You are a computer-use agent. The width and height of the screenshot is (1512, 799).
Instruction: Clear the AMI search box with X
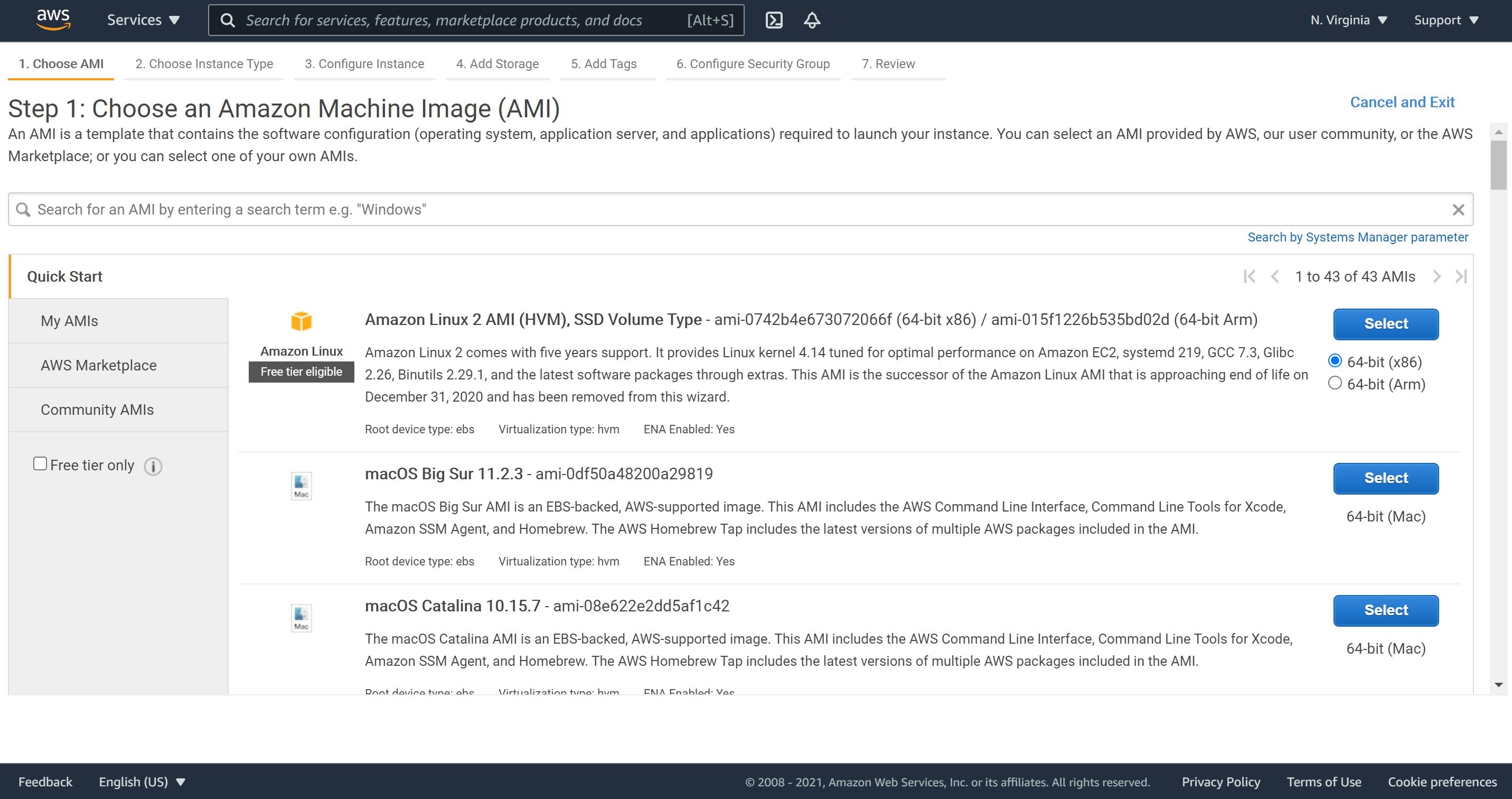tap(1458, 210)
